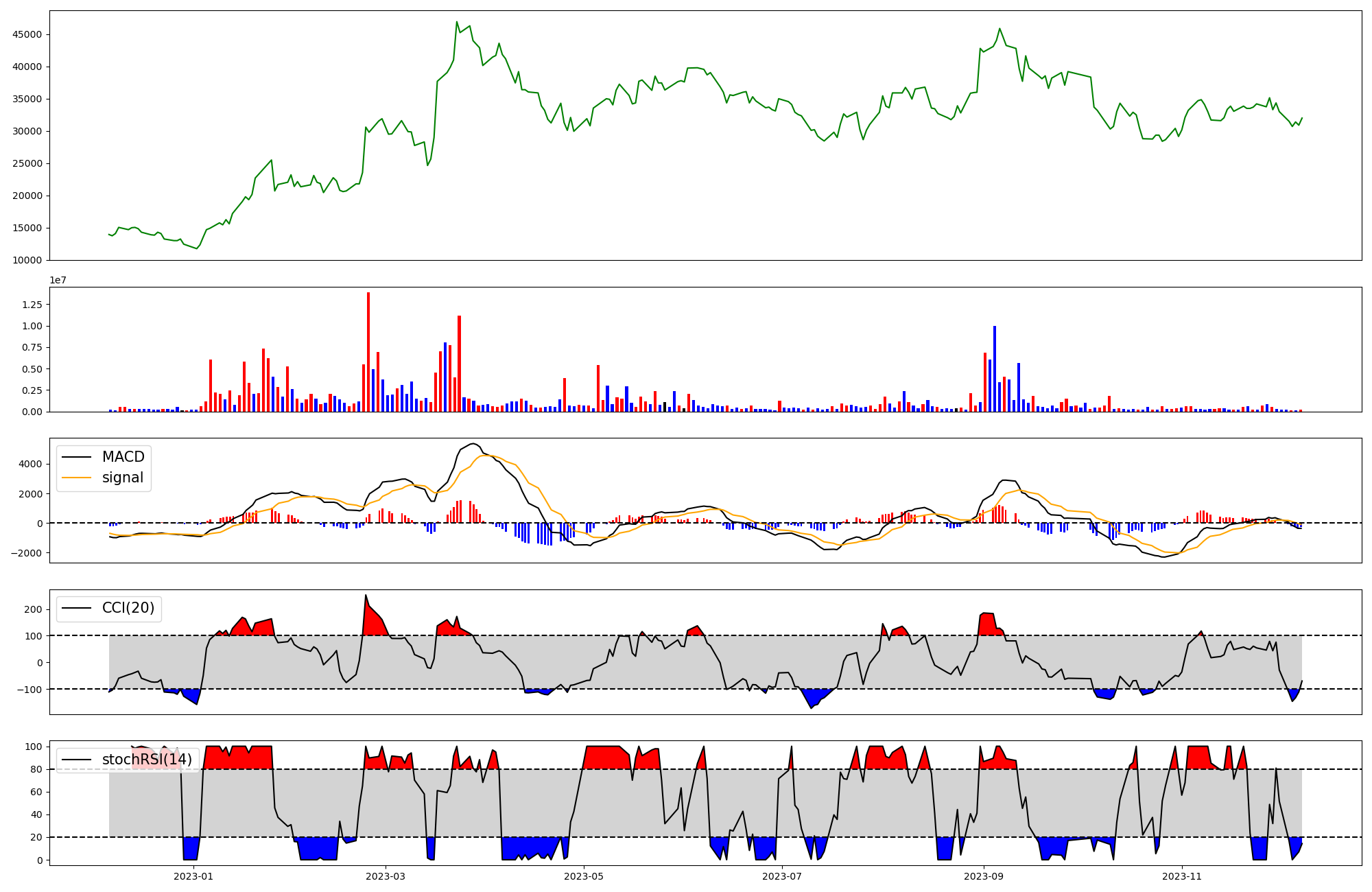Select the signal legend text
The image size is (1372, 892).
coord(123,478)
